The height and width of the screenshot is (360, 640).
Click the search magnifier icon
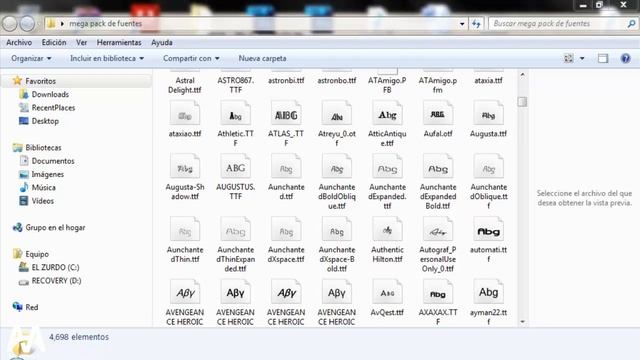[631, 24]
